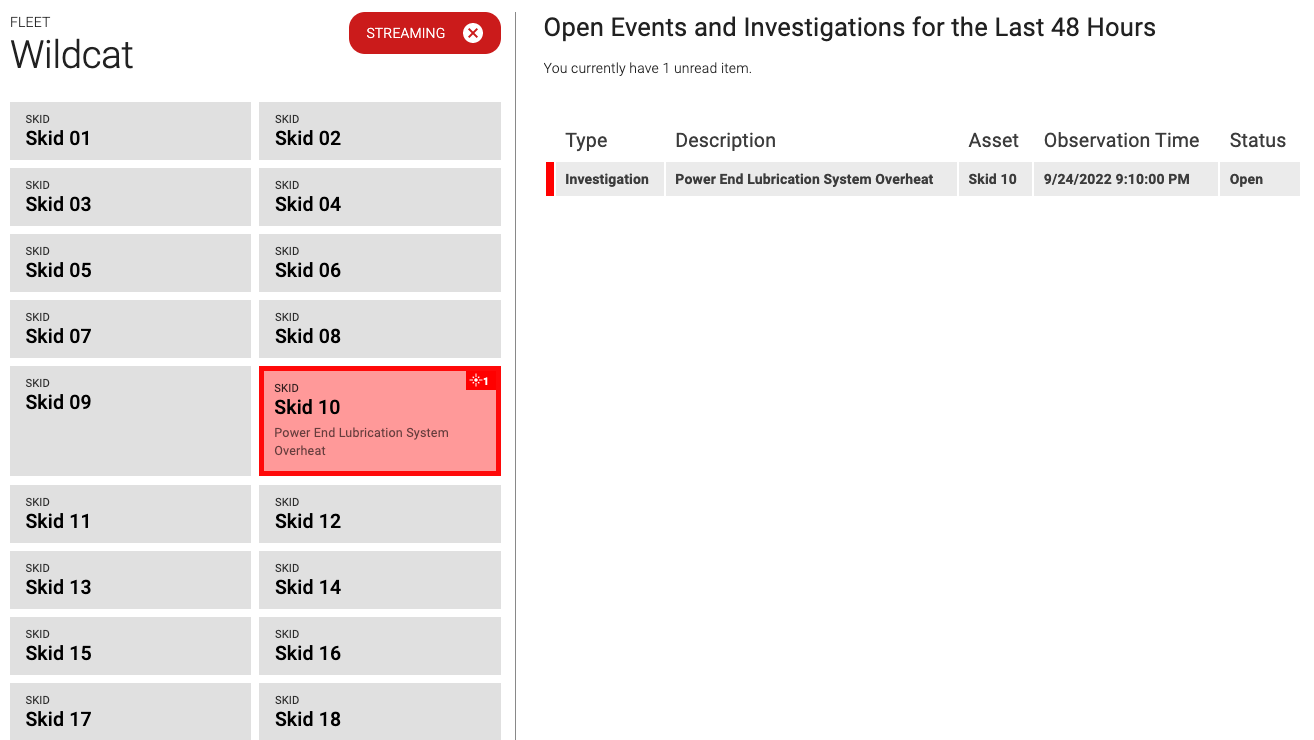Viewport: 1314px width, 740px height.
Task: Click the alert badge on Skid 10
Action: pos(481,381)
